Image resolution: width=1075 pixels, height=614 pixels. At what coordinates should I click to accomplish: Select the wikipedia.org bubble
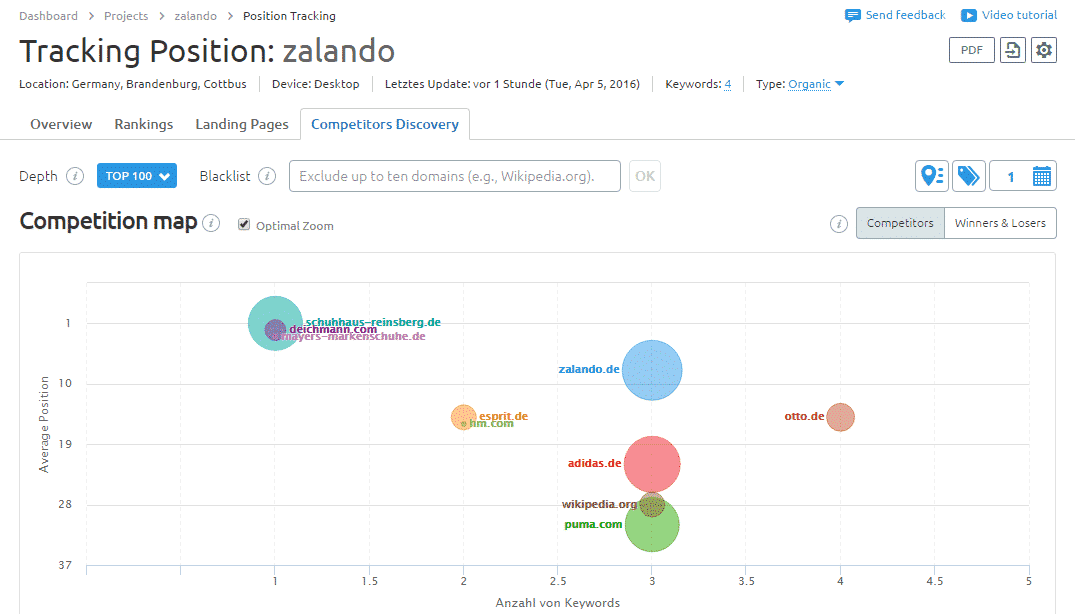(652, 505)
